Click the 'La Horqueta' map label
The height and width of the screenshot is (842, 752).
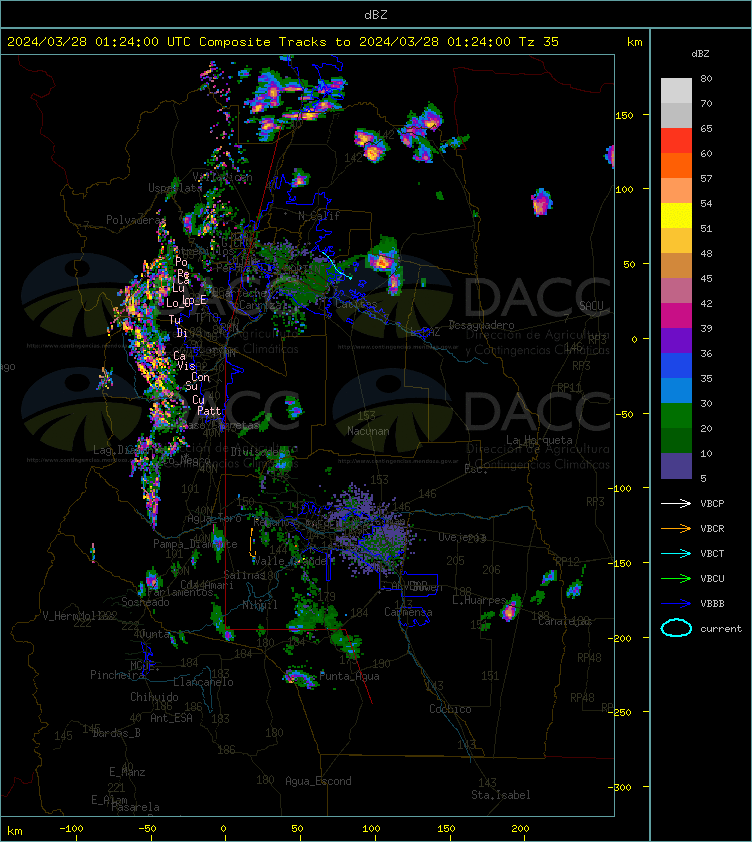coord(539,440)
